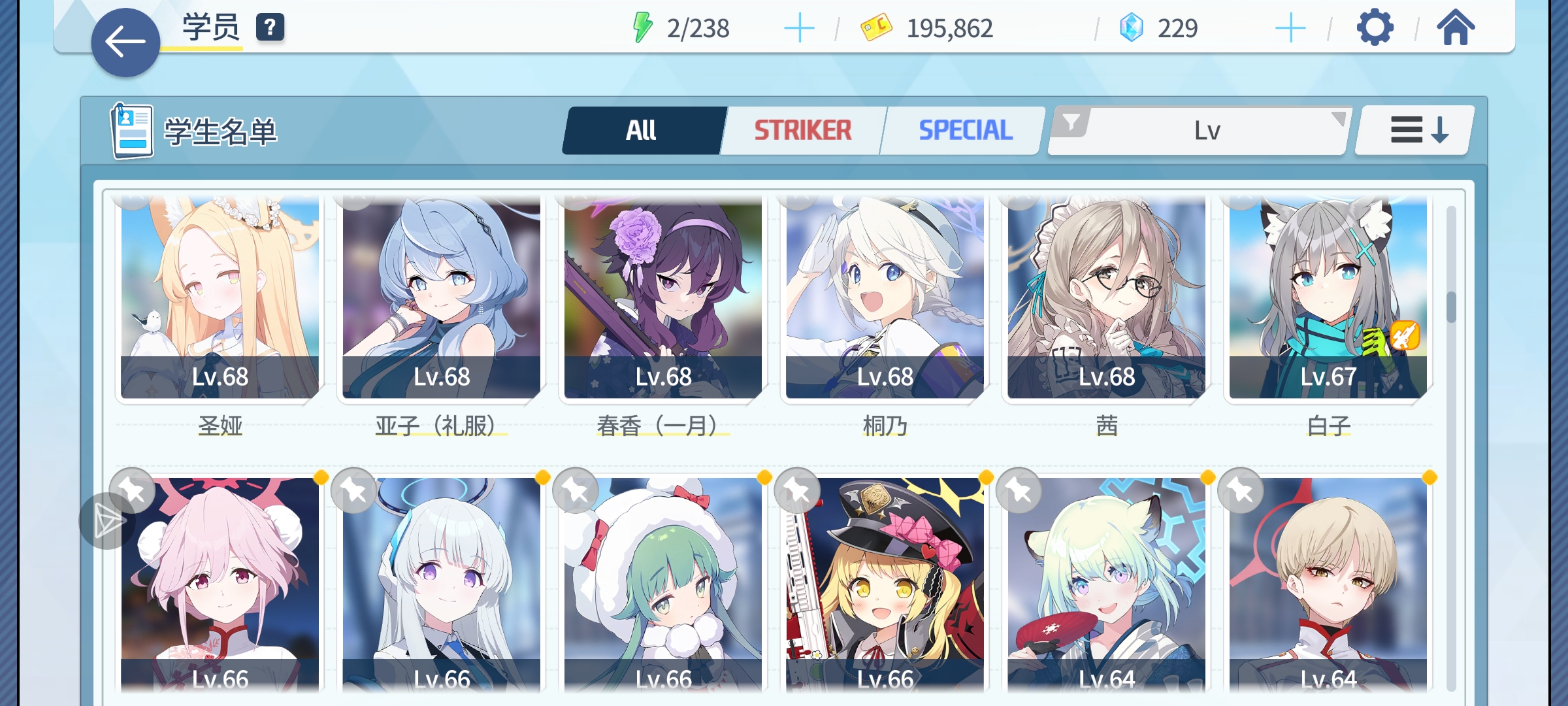
Task: Toggle sort order descending button
Action: coord(1415,130)
